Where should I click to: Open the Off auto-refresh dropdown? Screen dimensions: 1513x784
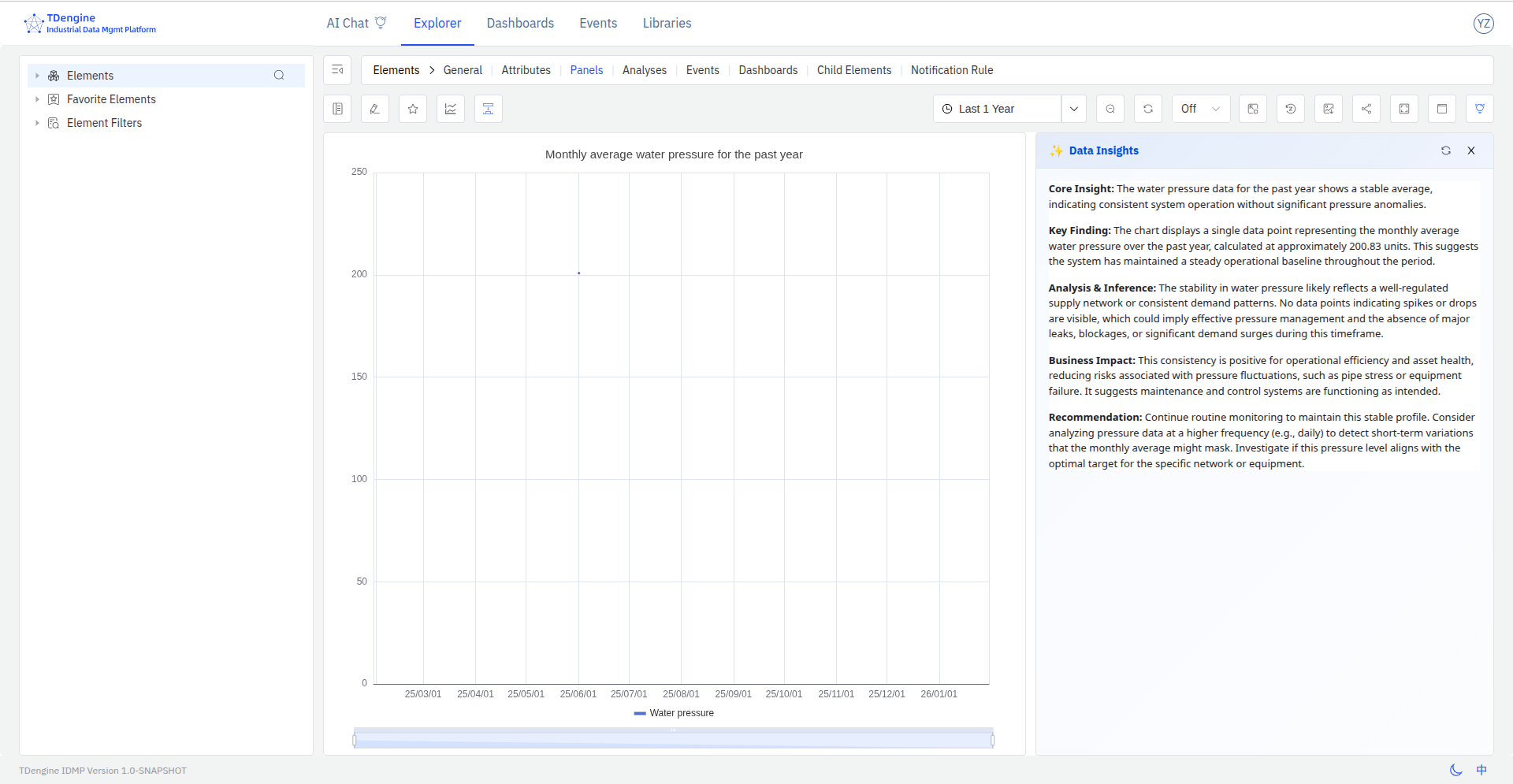pos(1200,109)
